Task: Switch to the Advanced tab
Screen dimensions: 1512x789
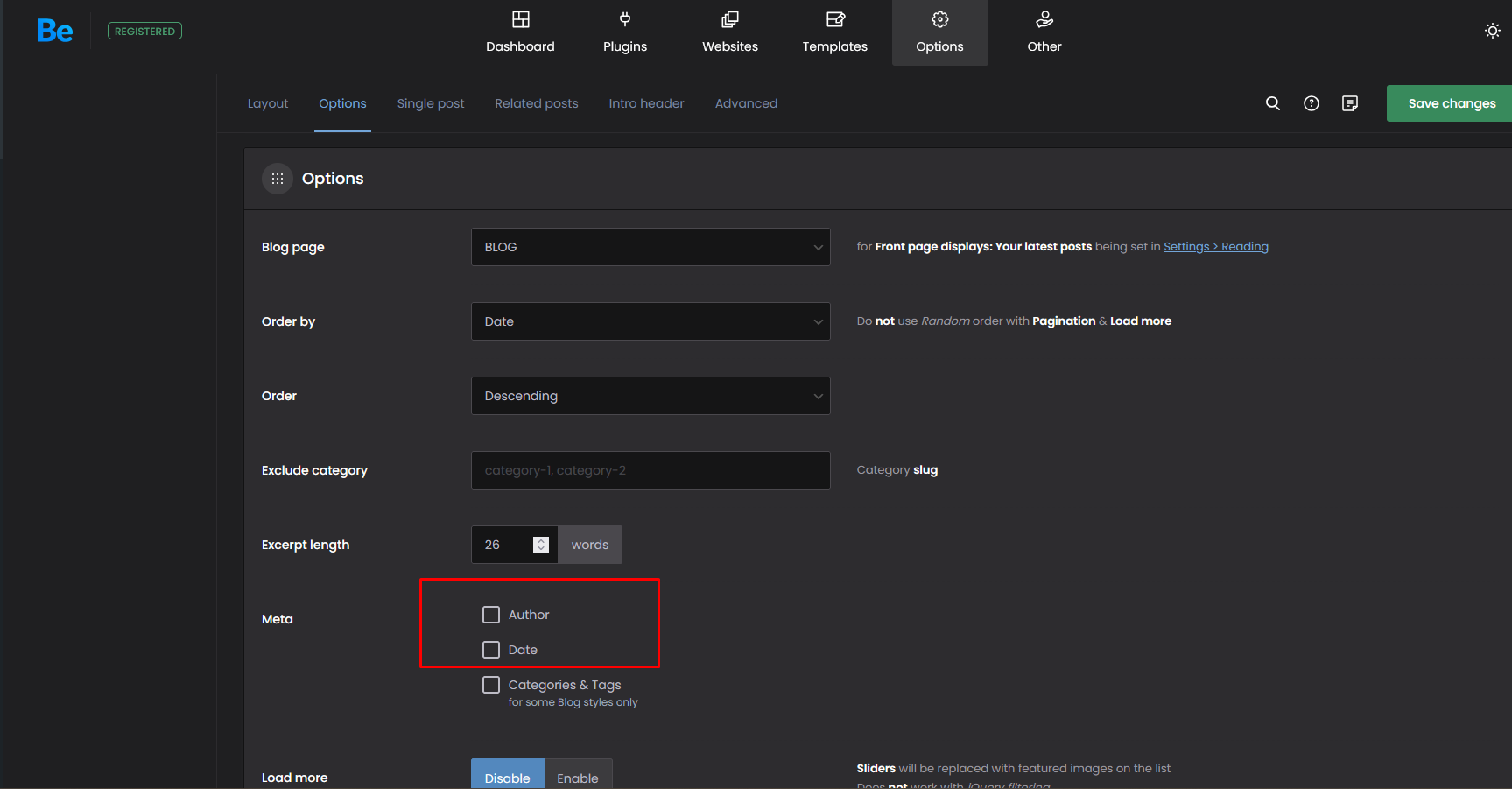Action: pos(746,103)
